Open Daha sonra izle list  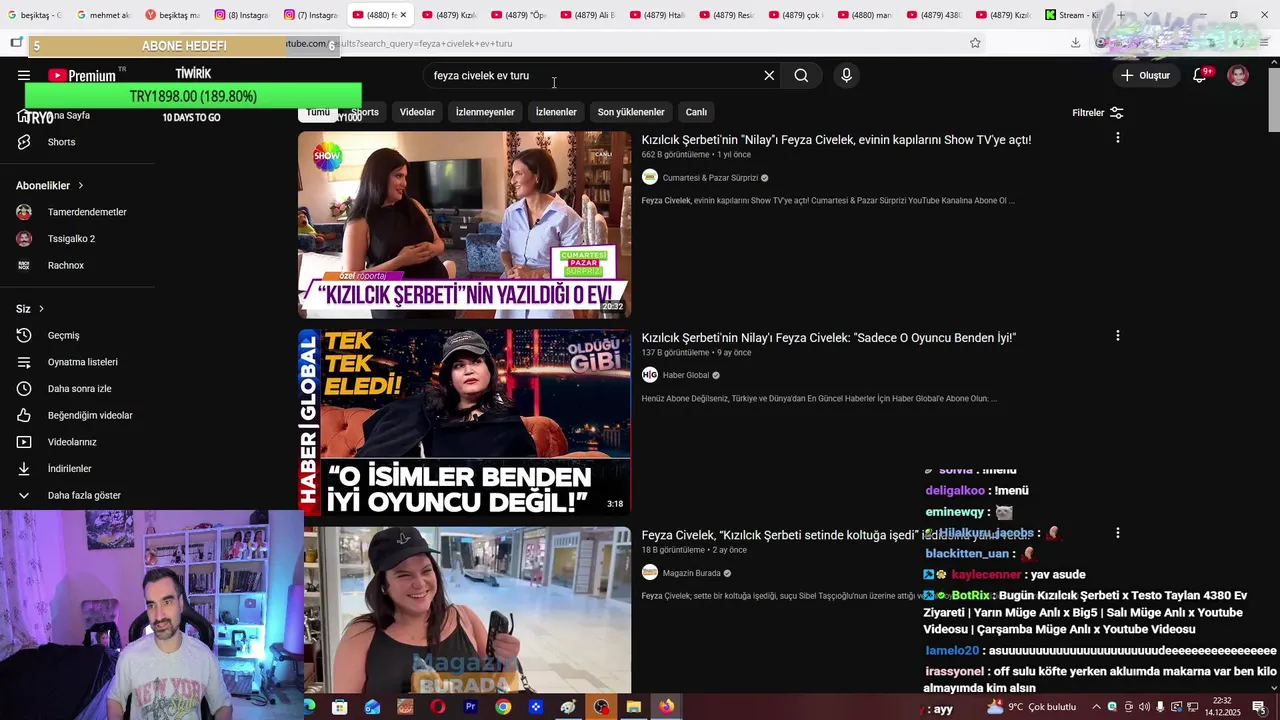pyautogui.click(x=78, y=389)
